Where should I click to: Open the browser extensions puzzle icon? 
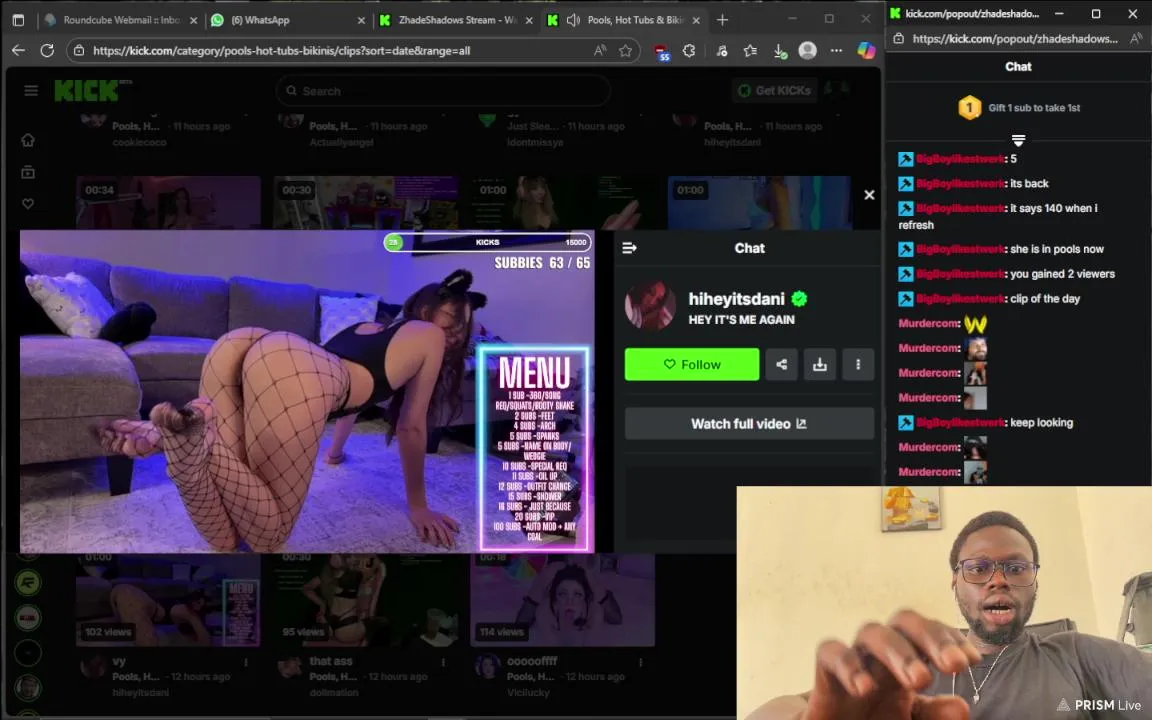tap(688, 51)
